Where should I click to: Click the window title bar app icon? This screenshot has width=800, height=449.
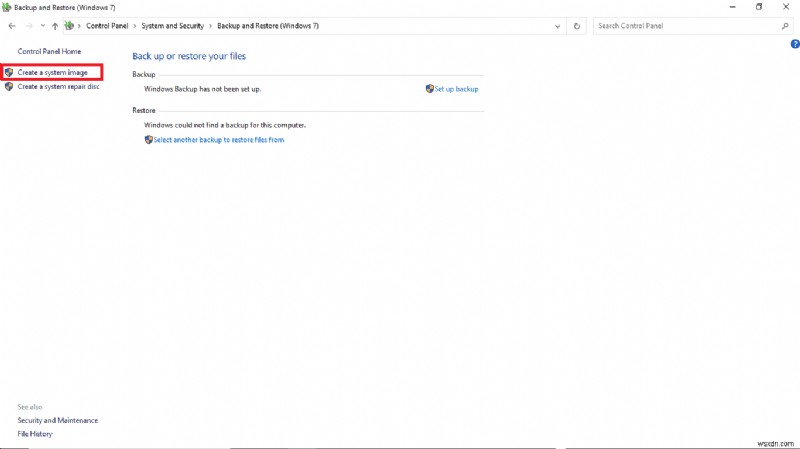coord(6,7)
